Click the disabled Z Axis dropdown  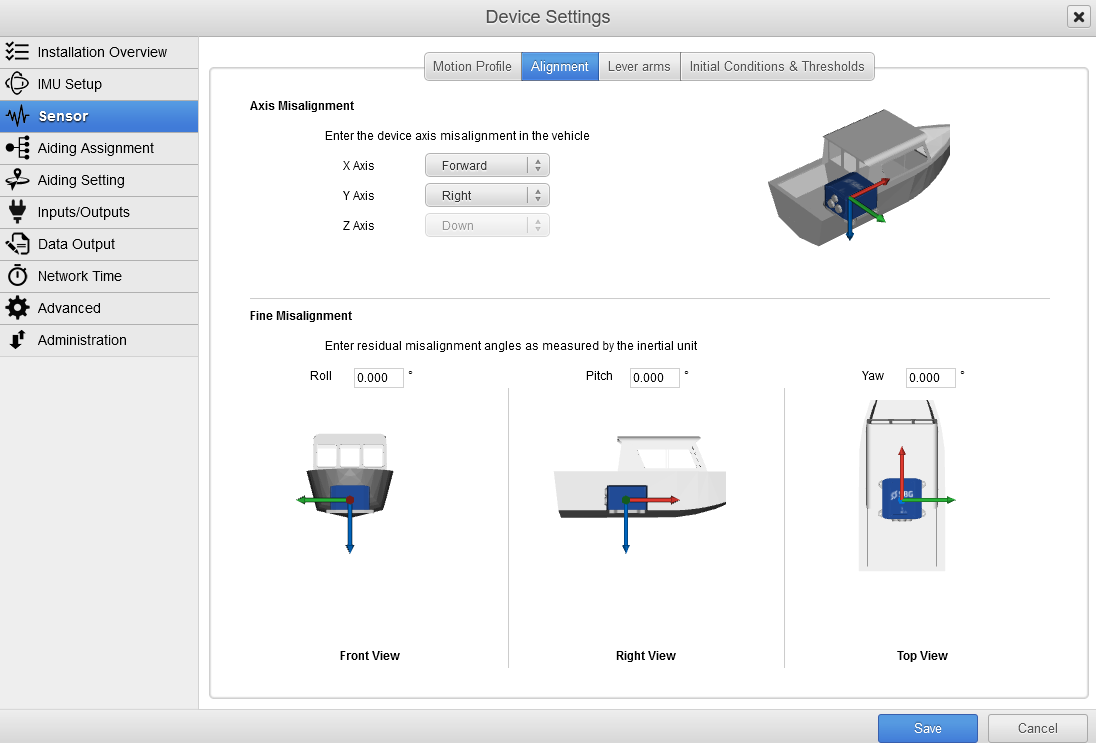tap(487, 226)
